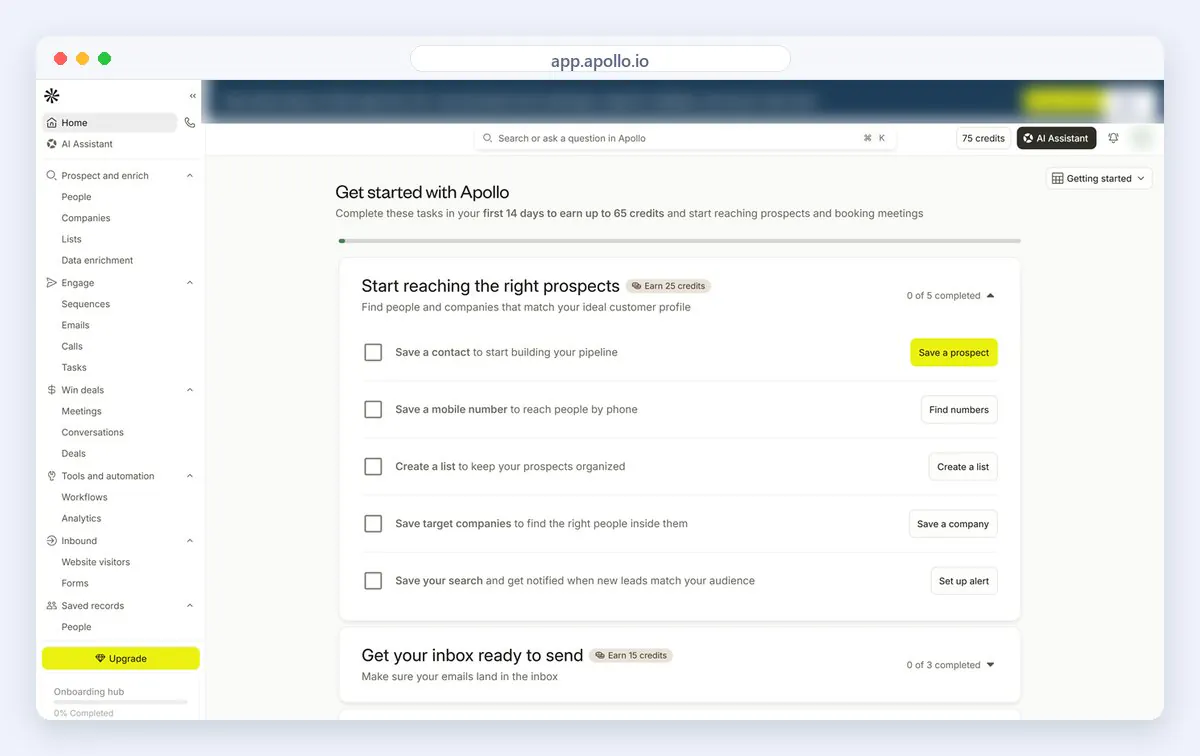Click the coin icon in Earn 25 credits
1200x756 pixels.
click(636, 286)
